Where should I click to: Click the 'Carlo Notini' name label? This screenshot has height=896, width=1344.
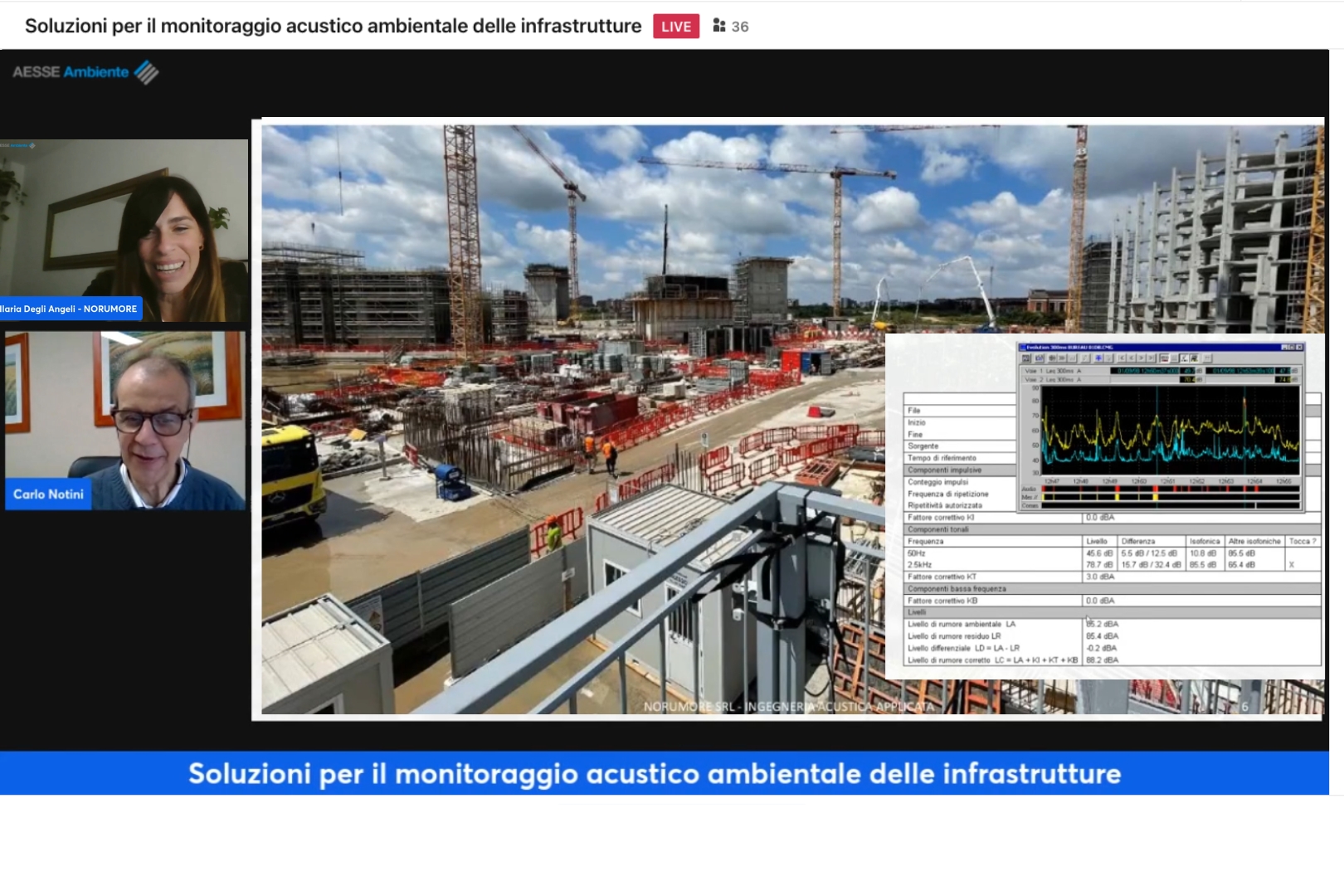[48, 494]
